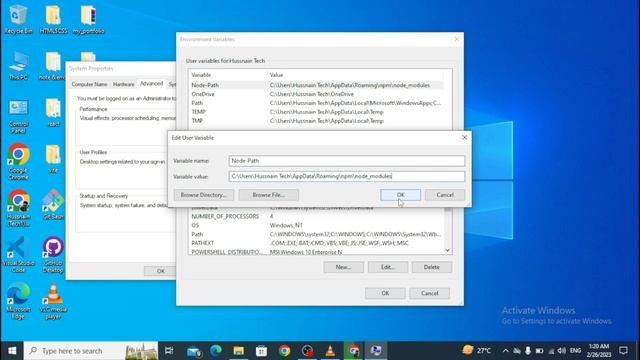Switch to Chrome in taskbar

[284, 351]
